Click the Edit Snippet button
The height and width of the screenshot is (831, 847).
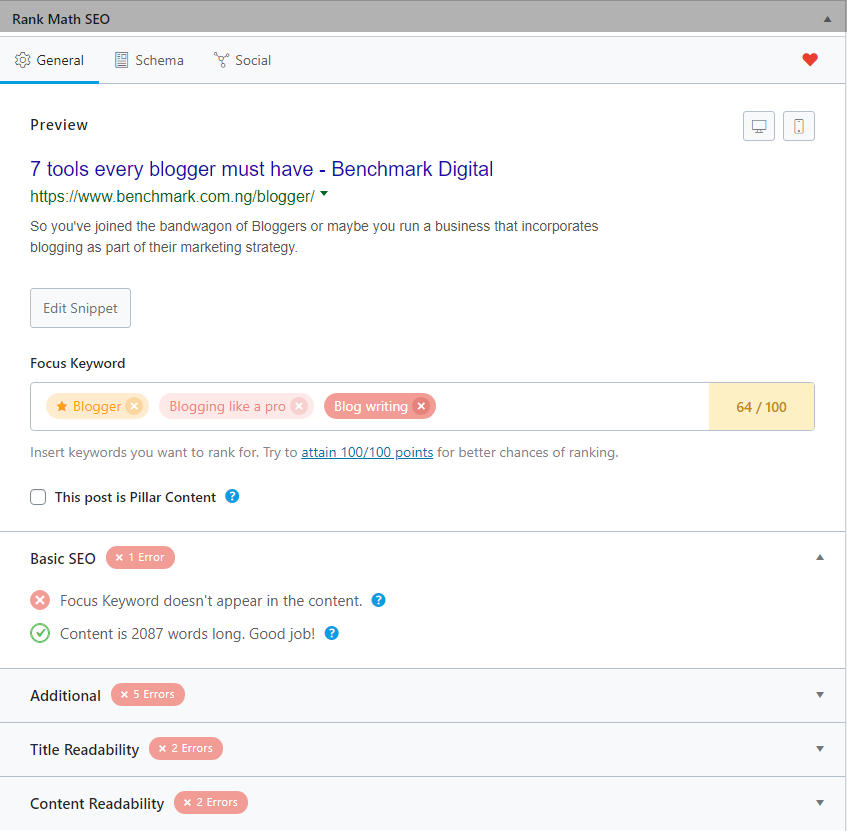coord(80,308)
